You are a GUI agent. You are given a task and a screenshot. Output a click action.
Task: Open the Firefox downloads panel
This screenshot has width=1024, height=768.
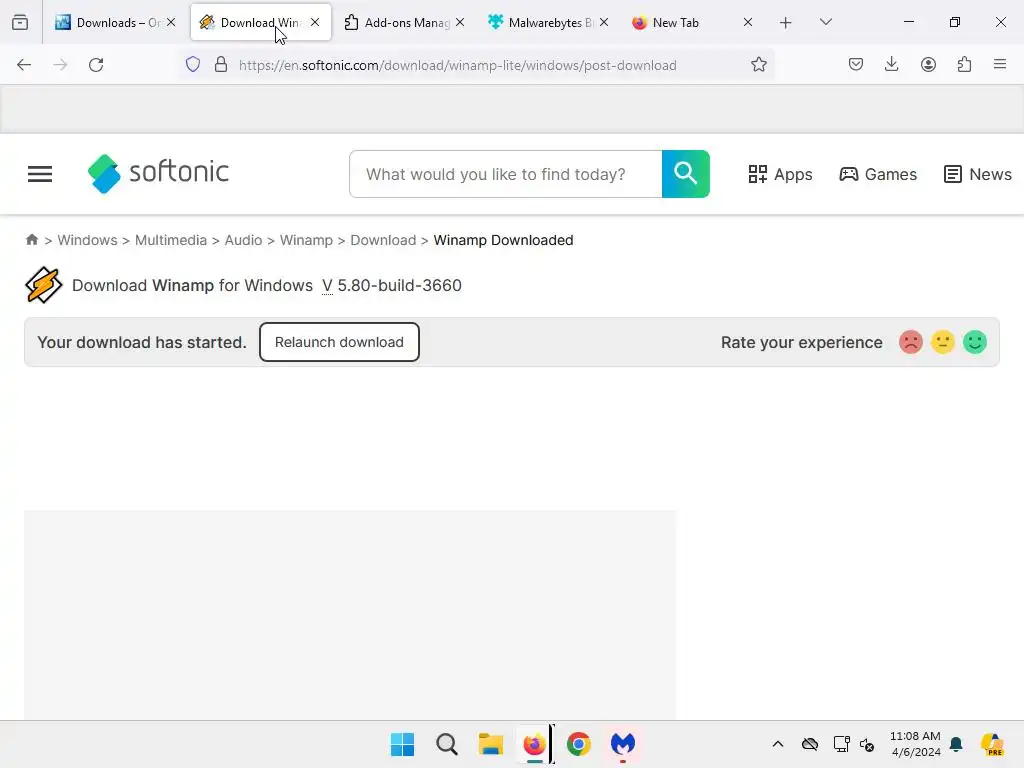point(891,65)
